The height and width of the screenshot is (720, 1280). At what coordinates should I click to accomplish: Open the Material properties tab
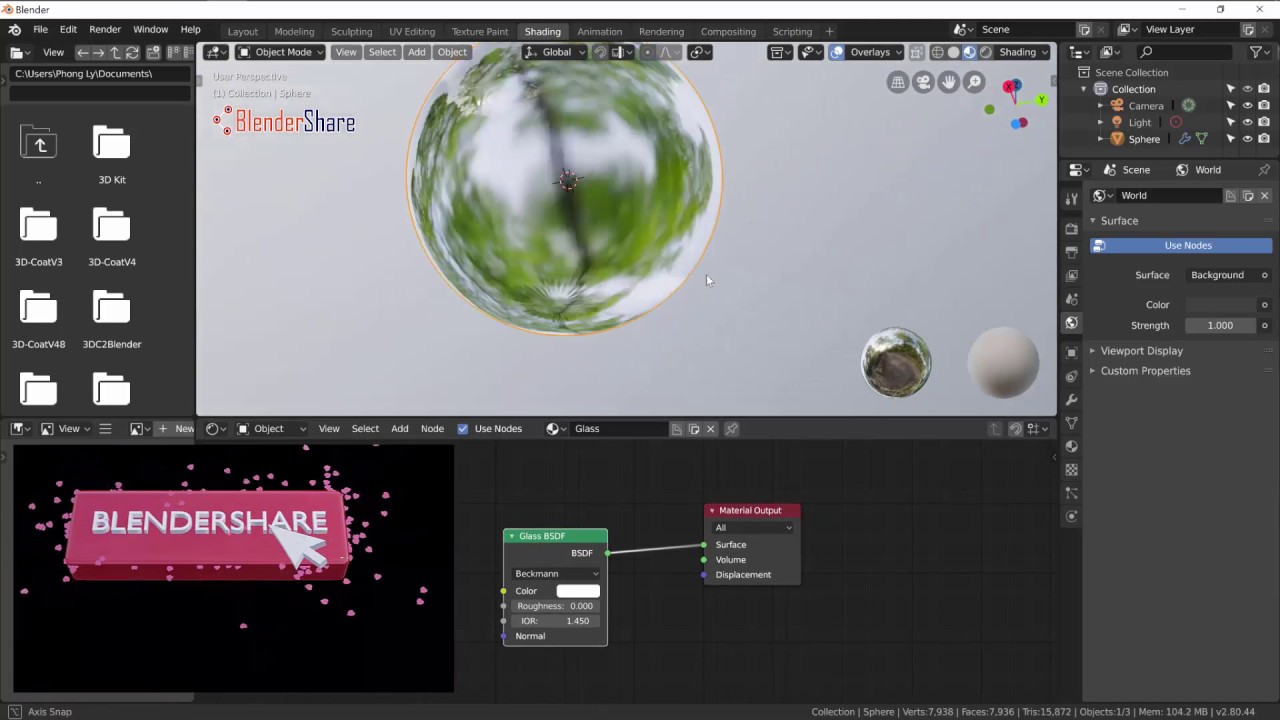coord(1072,446)
